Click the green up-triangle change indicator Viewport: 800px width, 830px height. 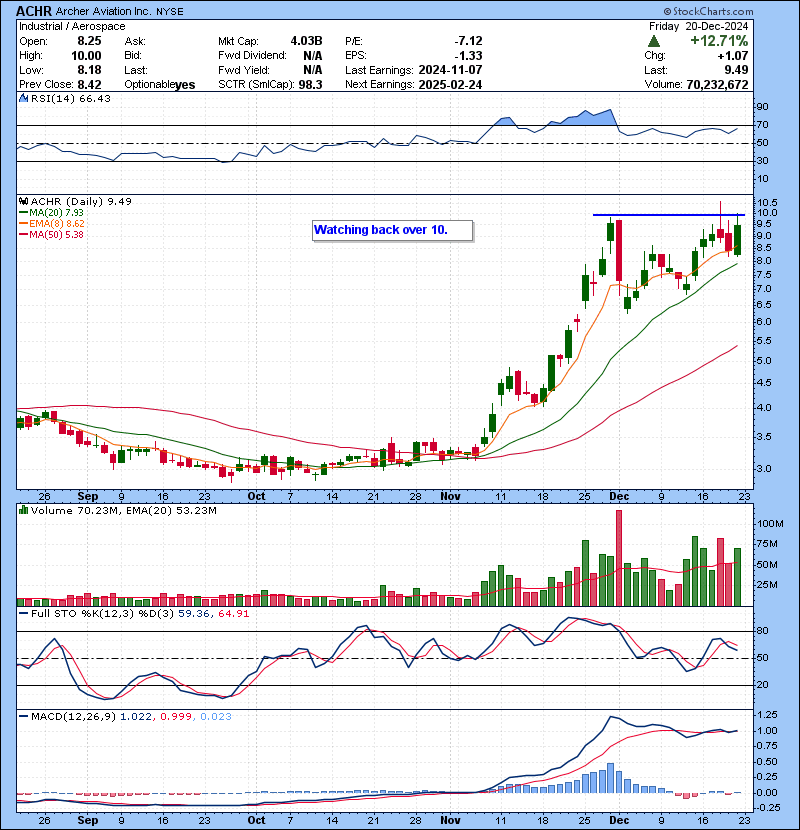tap(654, 41)
